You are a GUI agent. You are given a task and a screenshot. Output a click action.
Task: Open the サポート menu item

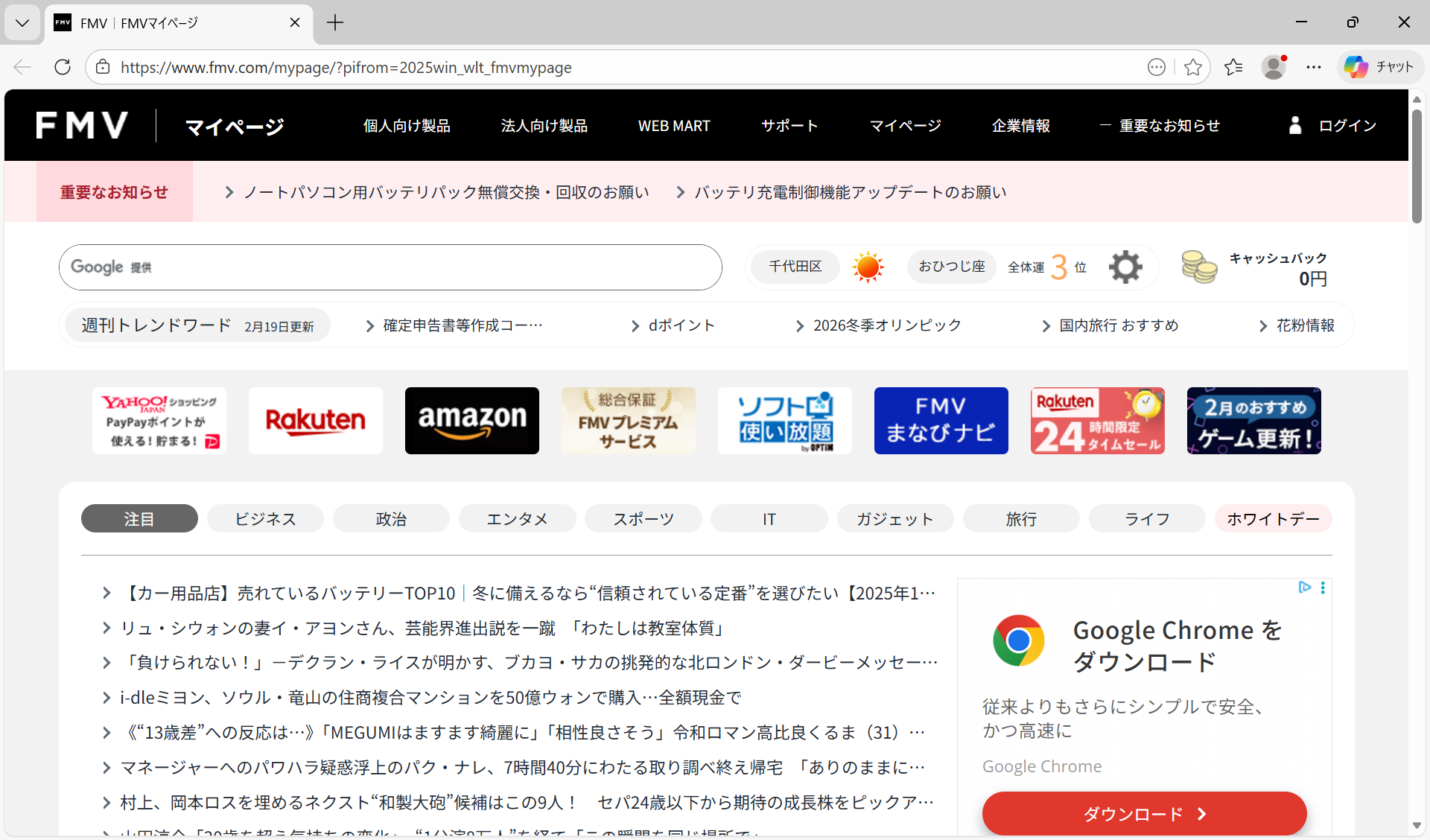(789, 126)
